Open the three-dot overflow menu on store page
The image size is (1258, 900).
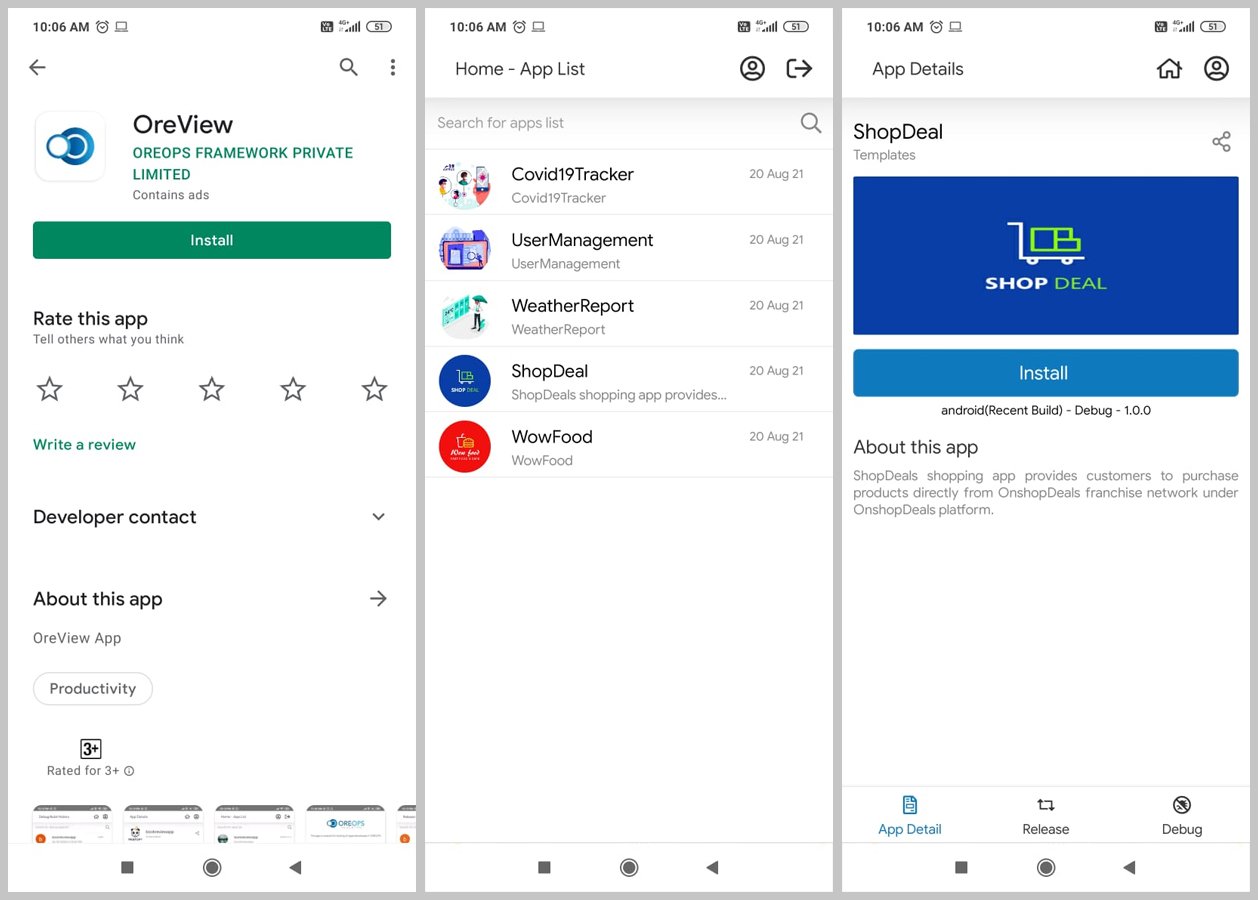[393, 67]
